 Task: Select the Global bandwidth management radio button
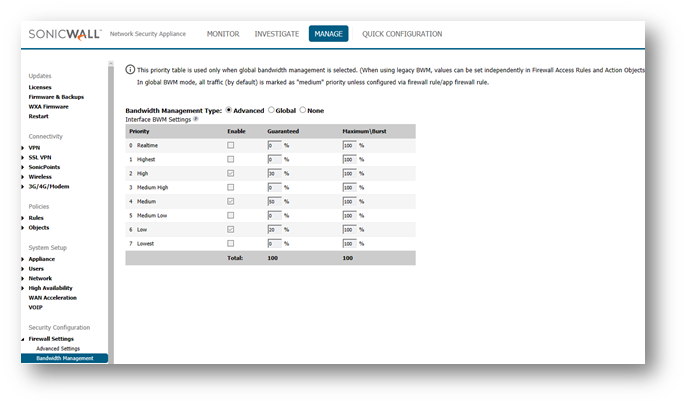[x=271, y=110]
